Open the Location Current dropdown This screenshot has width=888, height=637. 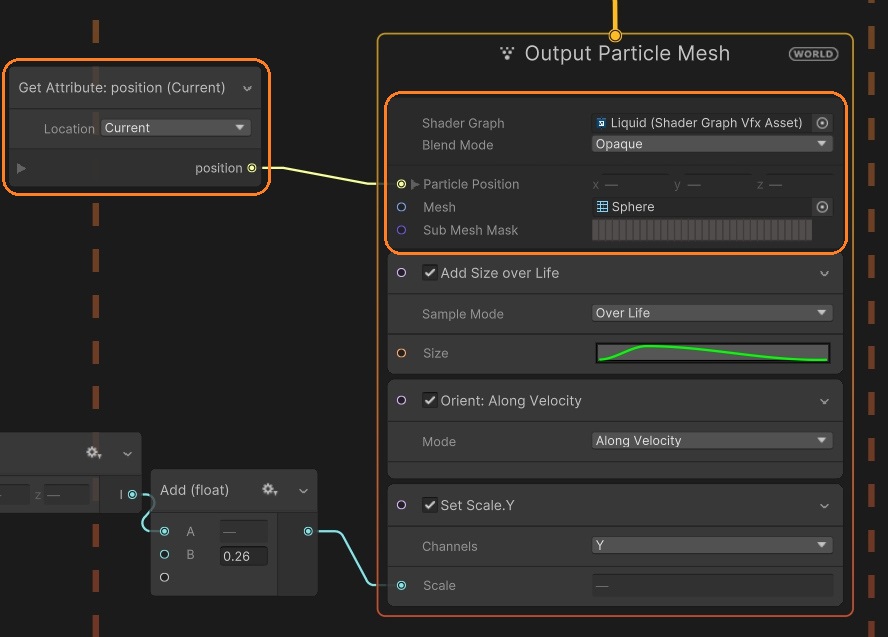[175, 128]
